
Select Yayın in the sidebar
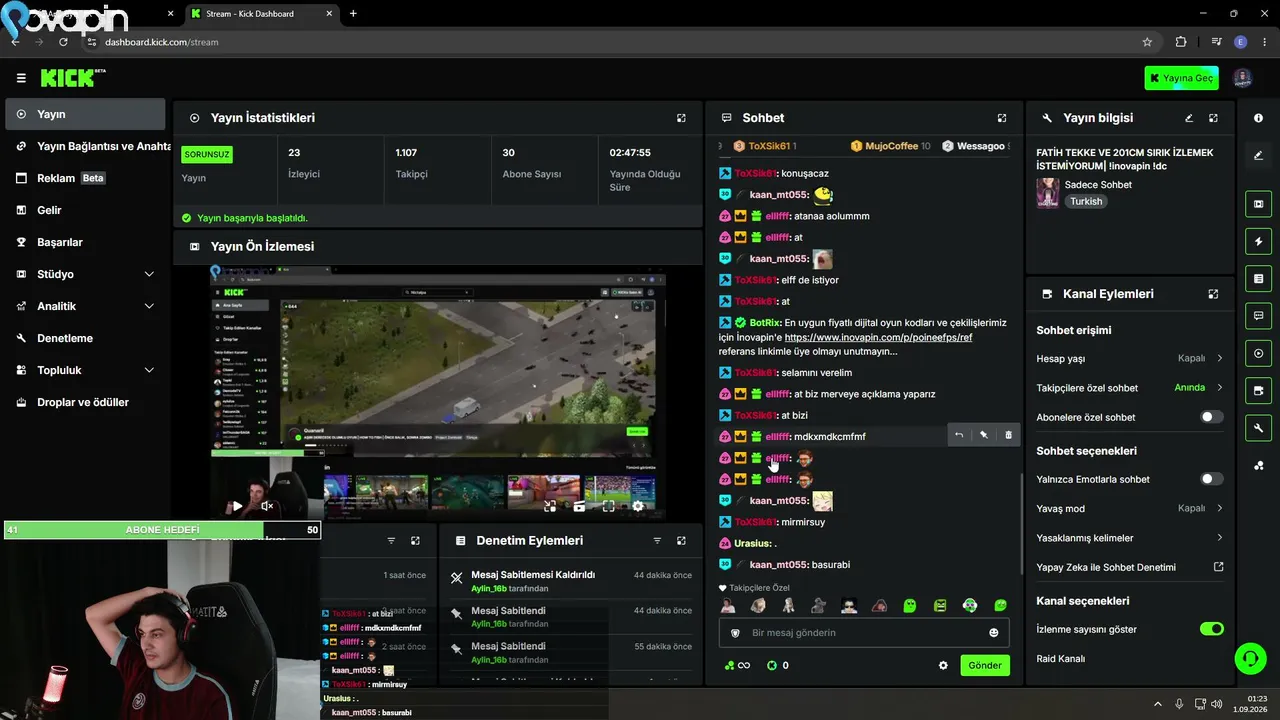[x=85, y=114]
